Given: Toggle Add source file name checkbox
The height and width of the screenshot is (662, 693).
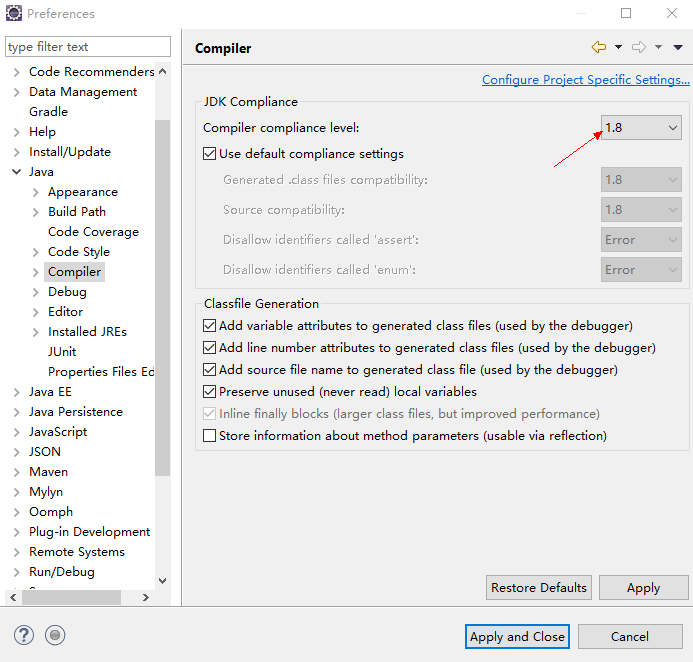Looking at the screenshot, I should click(209, 369).
